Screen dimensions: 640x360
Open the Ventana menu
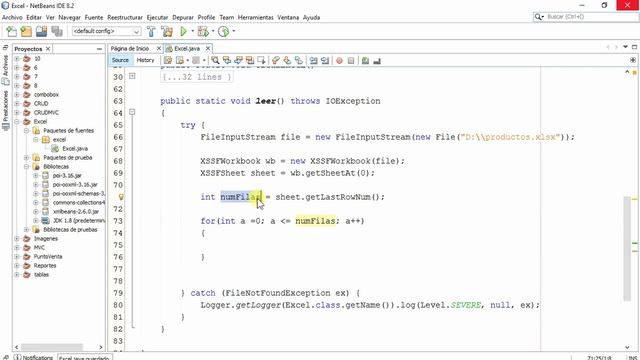(288, 18)
